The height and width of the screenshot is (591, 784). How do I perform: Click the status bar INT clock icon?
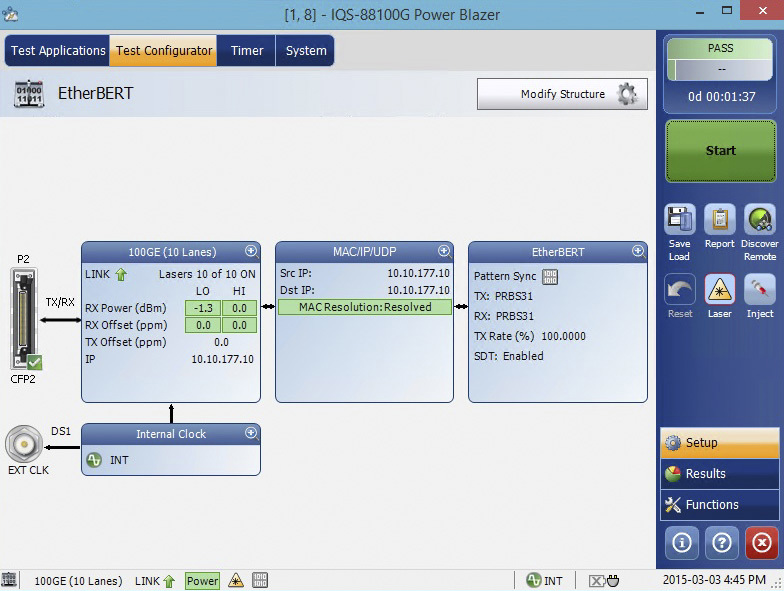pos(534,580)
